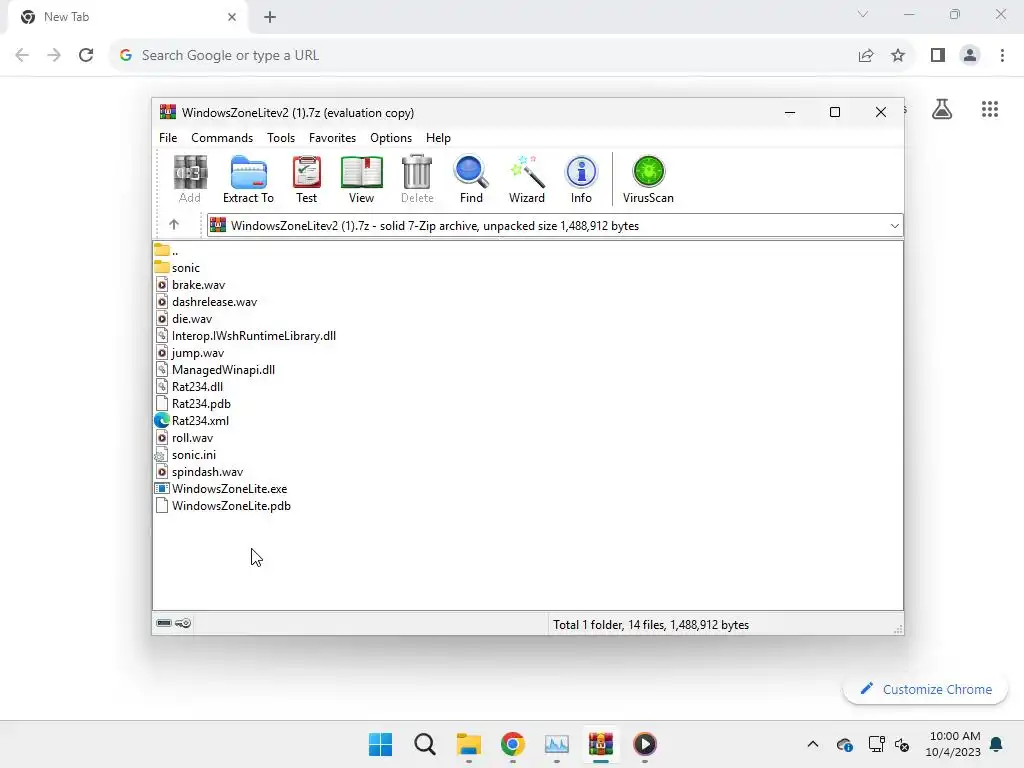1024x768 pixels.
Task: Open the Help menu
Action: pos(438,138)
